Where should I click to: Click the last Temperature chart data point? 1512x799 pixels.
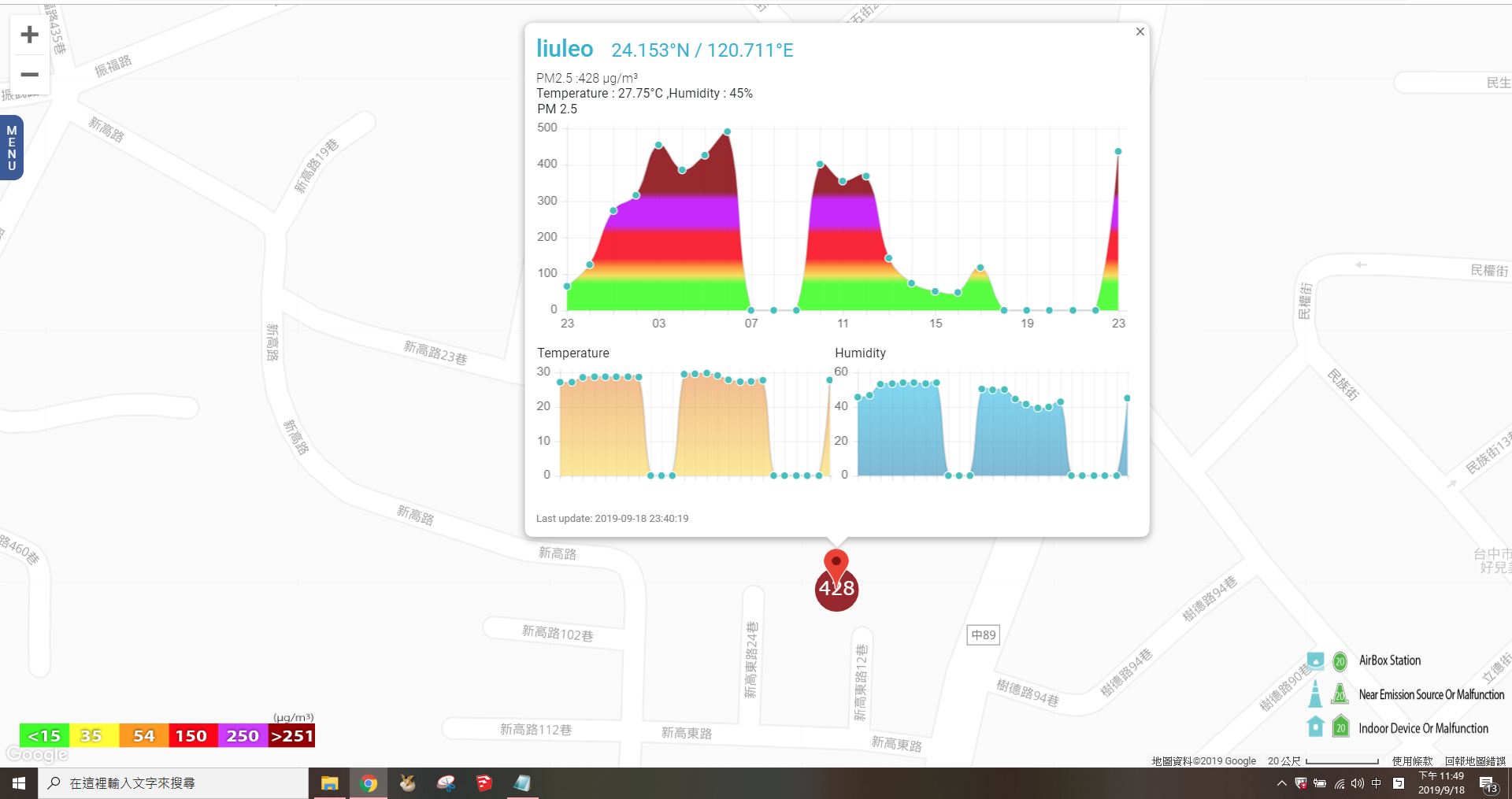[829, 380]
